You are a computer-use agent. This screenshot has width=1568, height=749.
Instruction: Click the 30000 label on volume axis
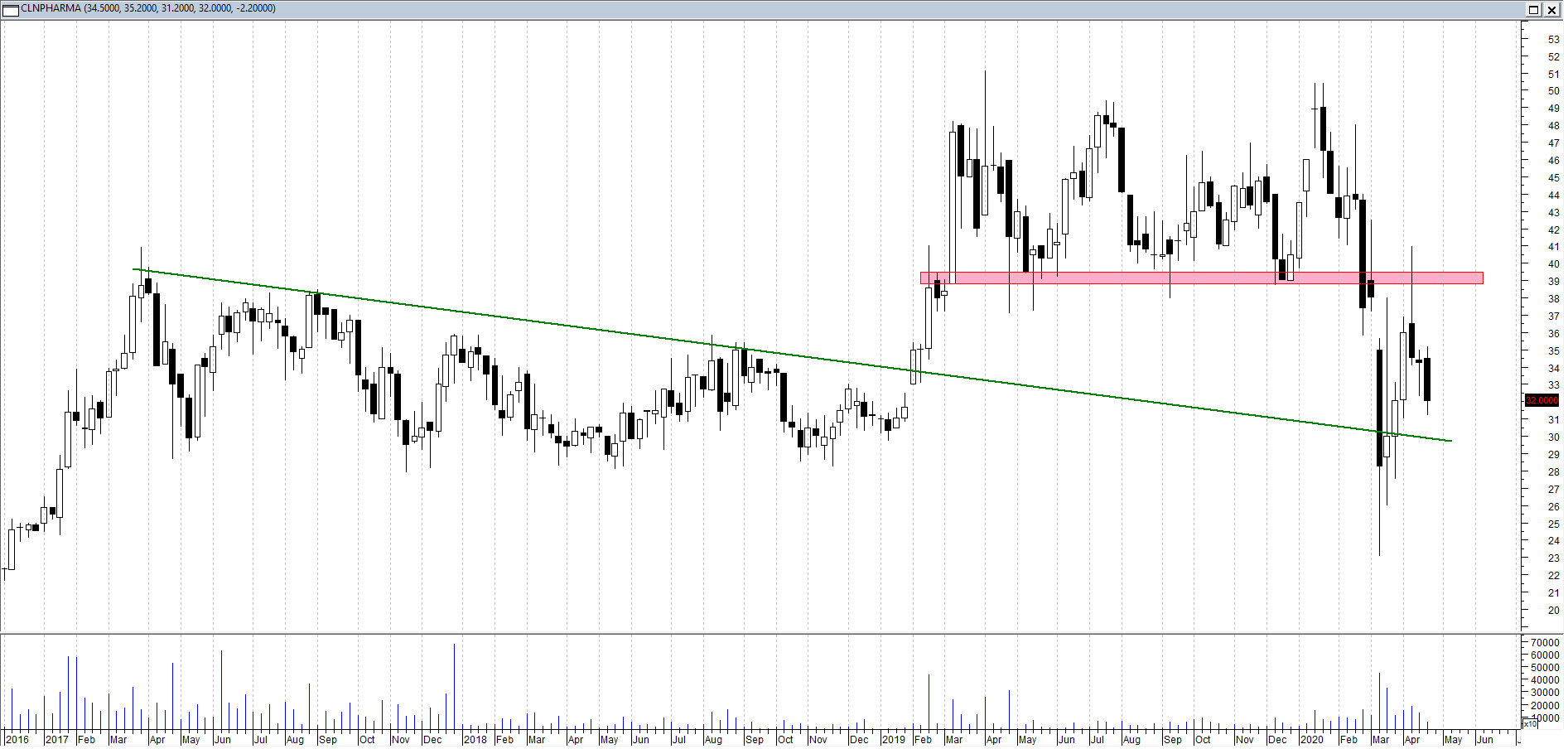1545,693
